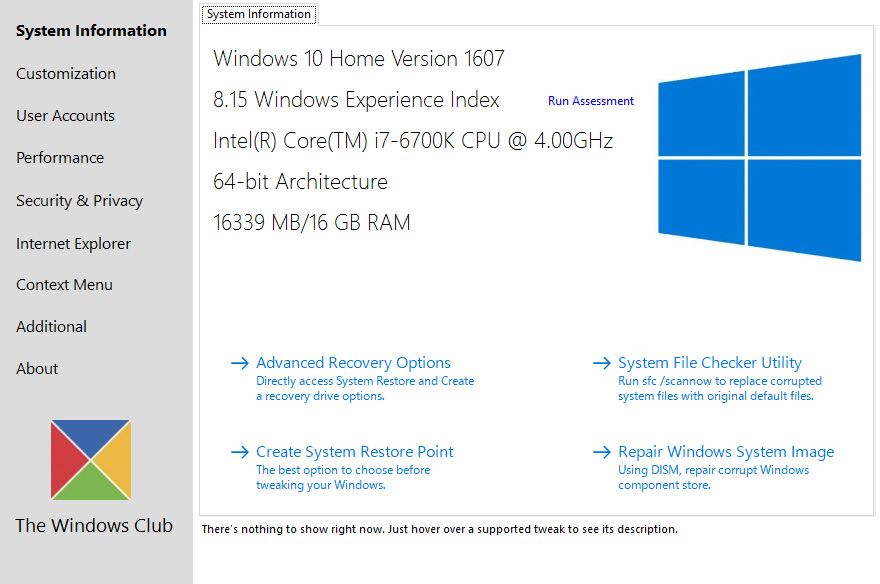Click the Run Assessment link
This screenshot has width=880, height=584.
click(591, 101)
